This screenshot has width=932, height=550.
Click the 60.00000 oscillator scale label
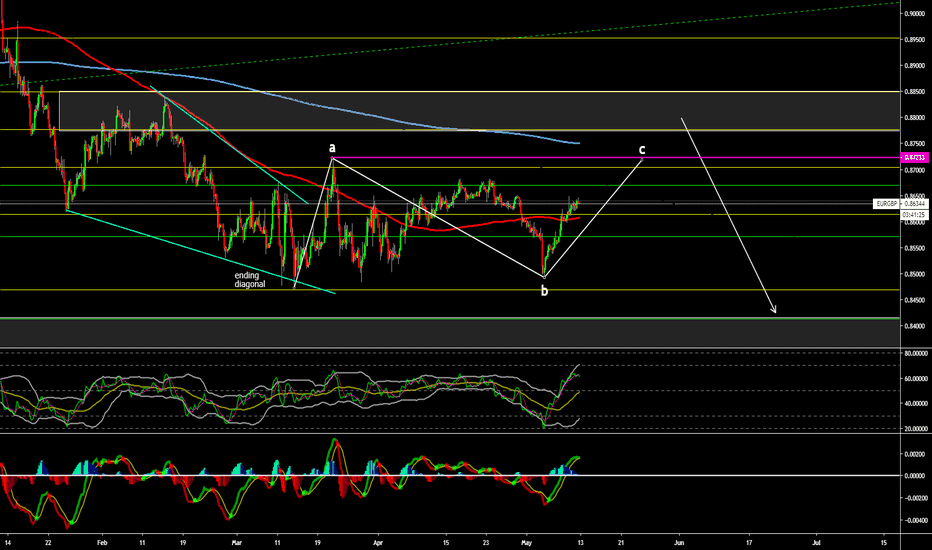pos(915,378)
